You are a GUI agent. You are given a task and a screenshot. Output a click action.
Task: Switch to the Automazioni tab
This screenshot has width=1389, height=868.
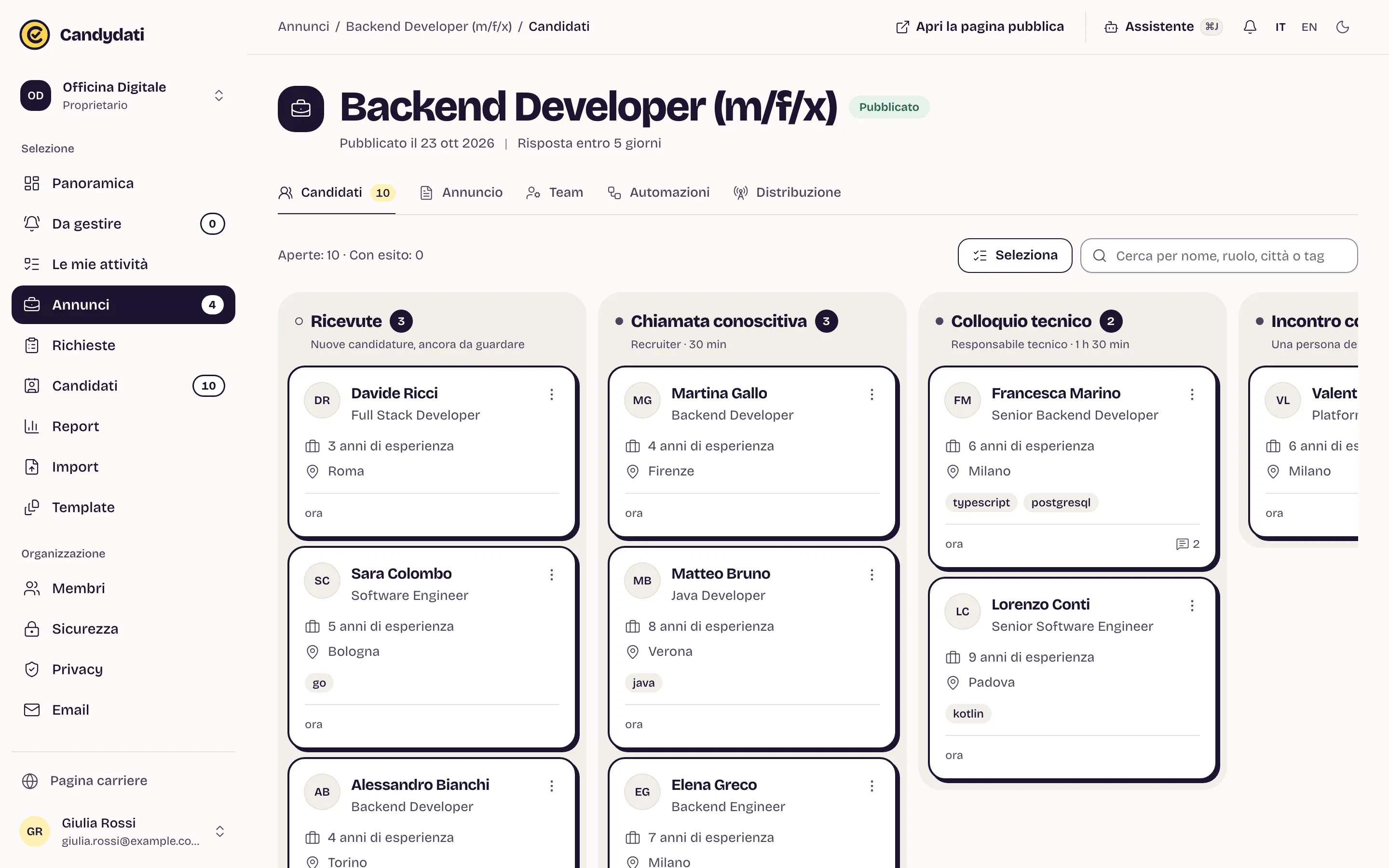[x=658, y=192]
